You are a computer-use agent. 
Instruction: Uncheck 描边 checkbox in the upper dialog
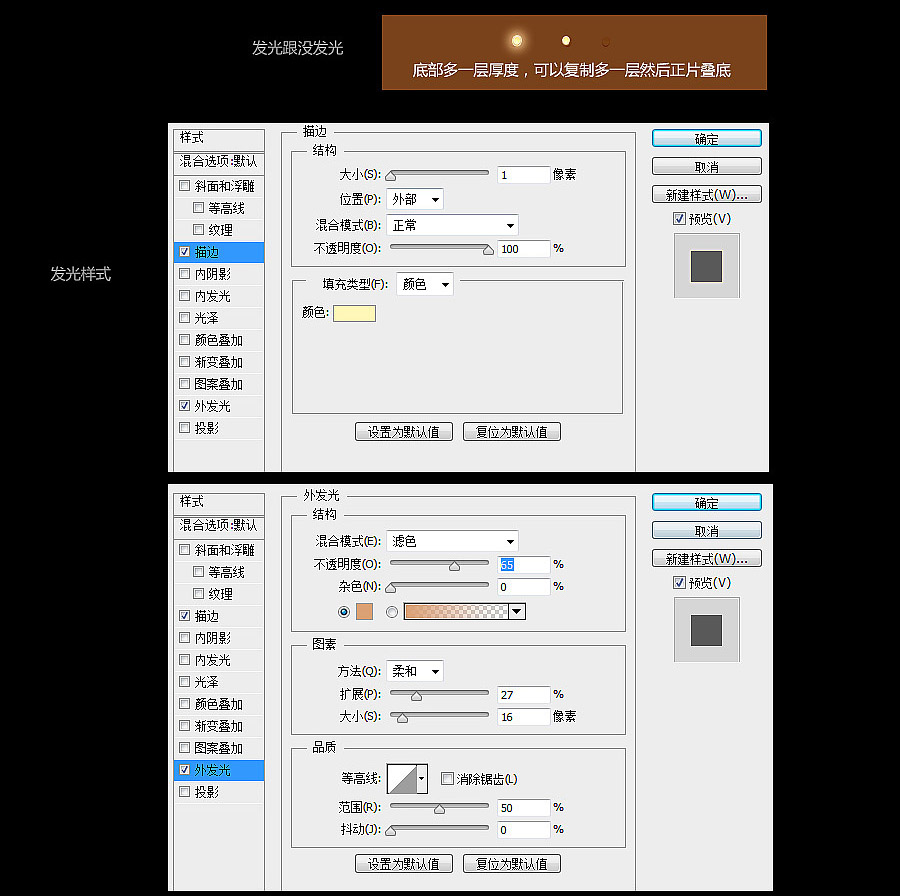pos(184,251)
